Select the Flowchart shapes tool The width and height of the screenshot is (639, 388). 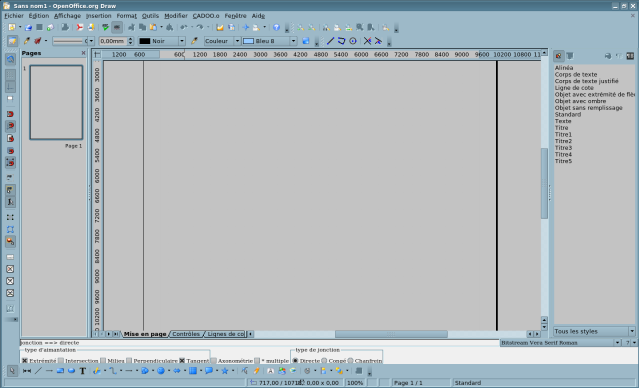(193, 371)
